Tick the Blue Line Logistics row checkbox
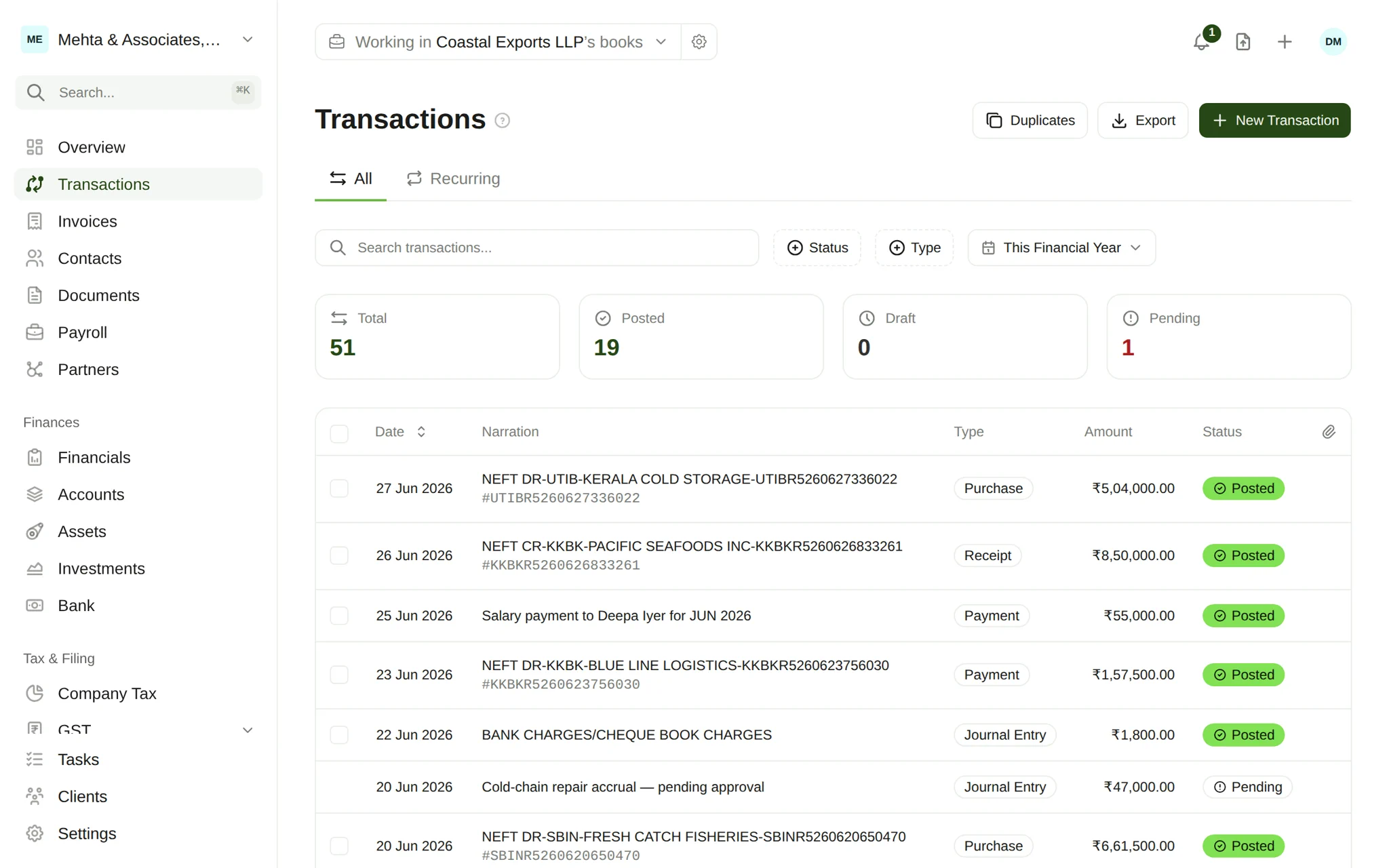Screen dimensions: 1389x868 tap(339, 675)
